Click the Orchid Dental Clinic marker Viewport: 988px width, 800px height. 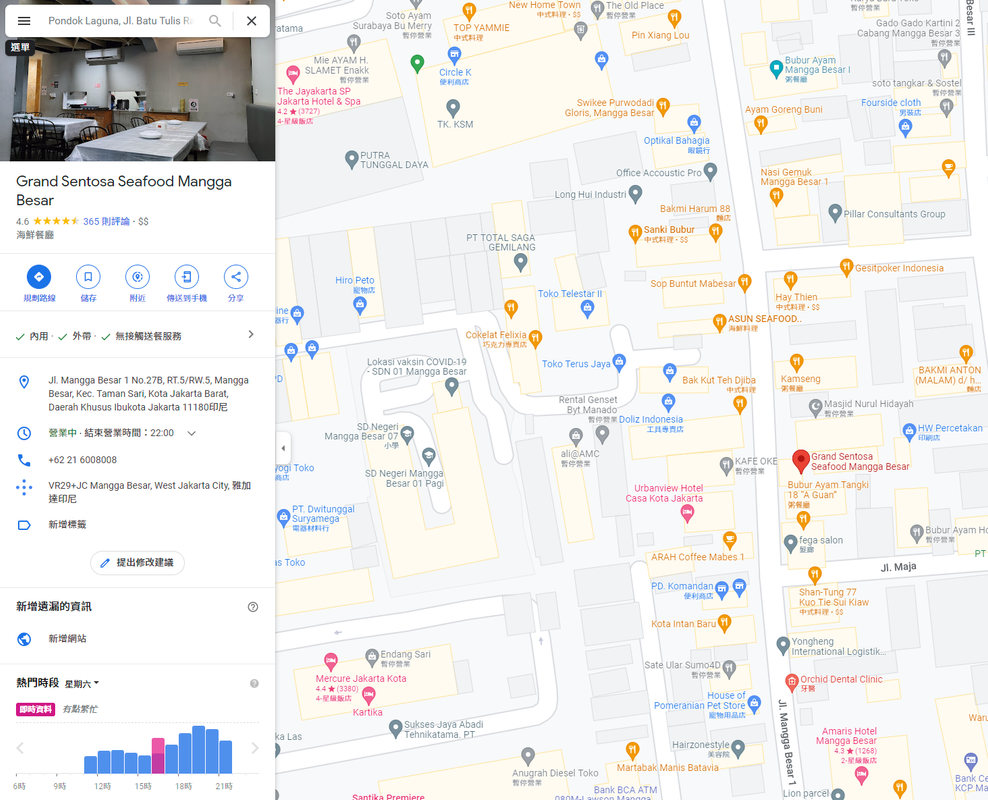click(x=792, y=681)
